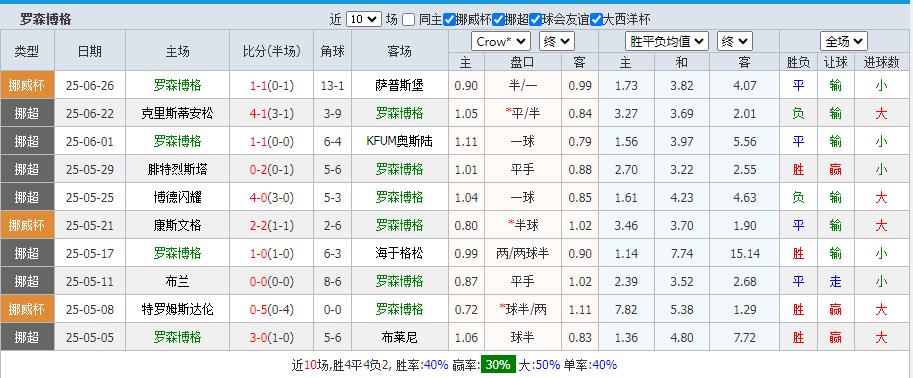The image size is (913, 378).
Task: Open home team 腓特烈斯塔
Action: (x=178, y=169)
